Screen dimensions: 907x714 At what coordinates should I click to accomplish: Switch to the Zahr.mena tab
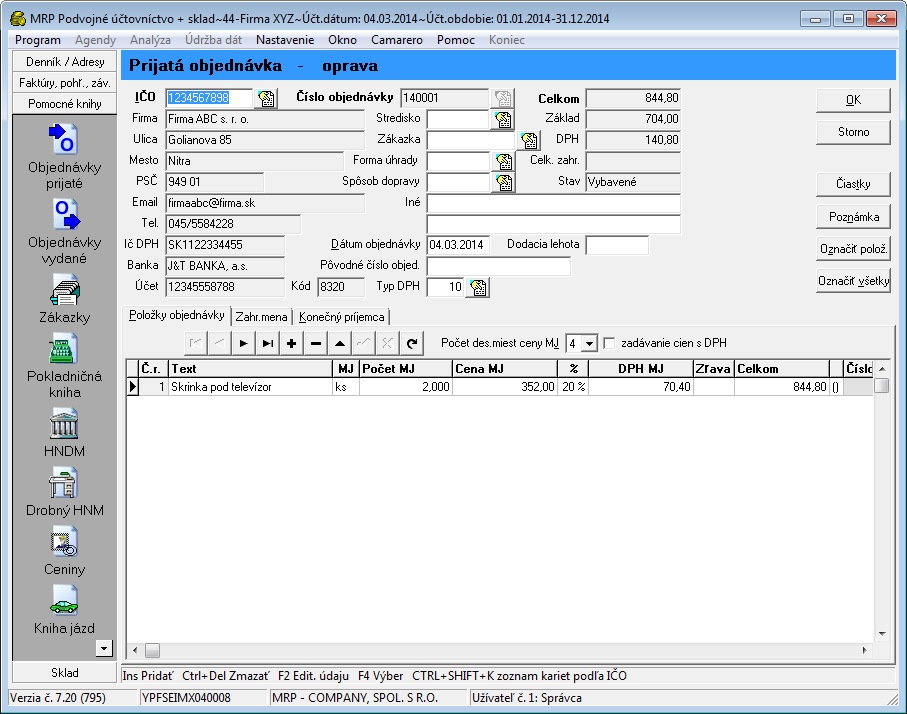click(261, 316)
